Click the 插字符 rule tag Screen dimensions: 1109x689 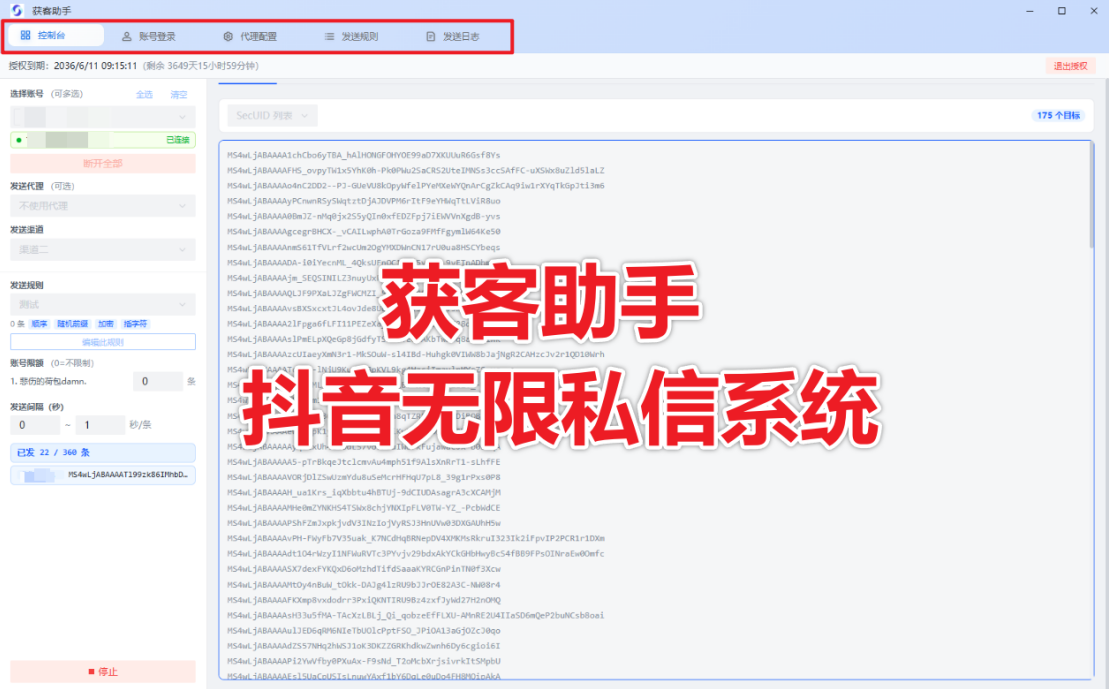point(135,324)
